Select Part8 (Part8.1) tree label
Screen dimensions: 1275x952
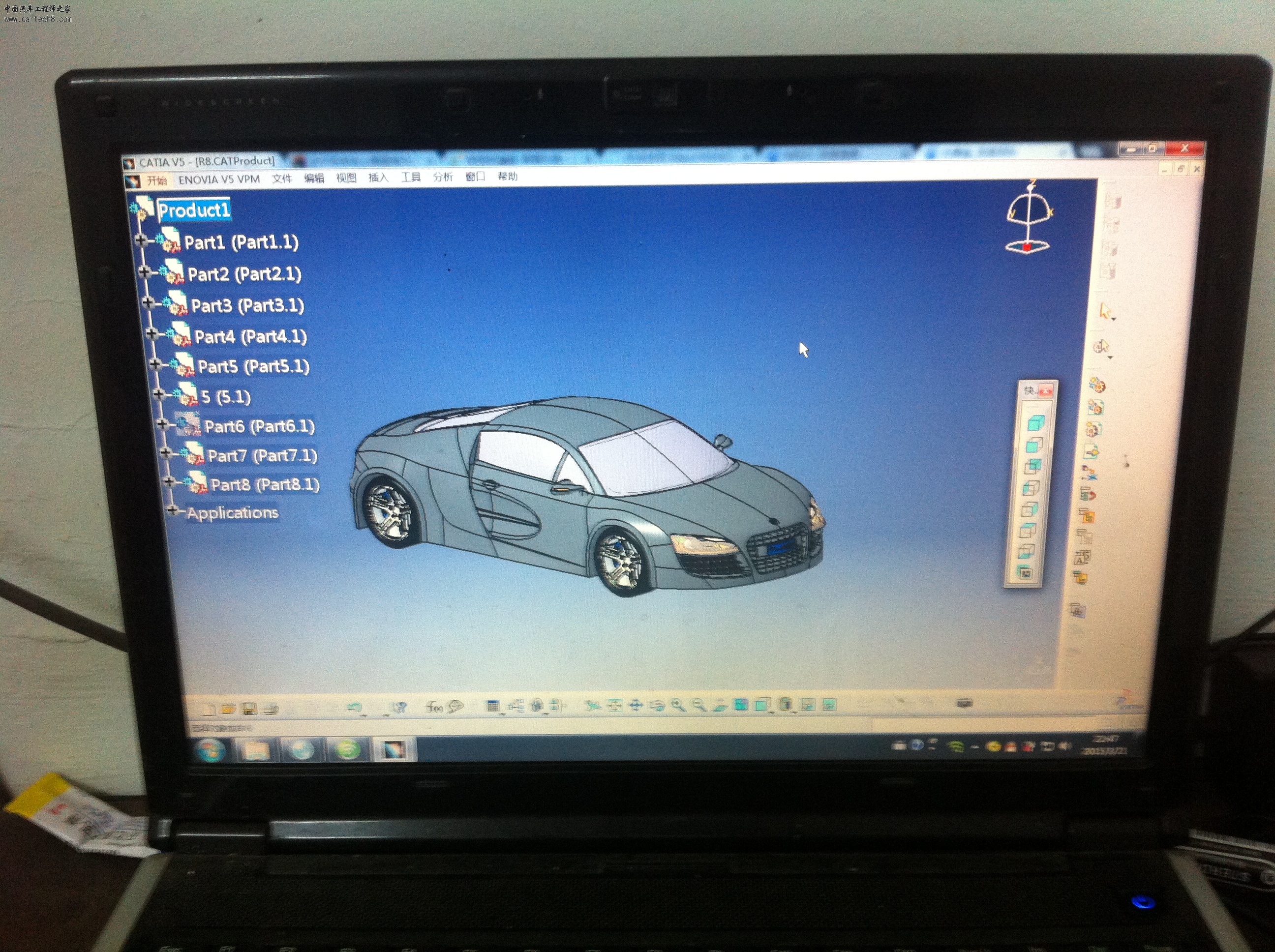pos(265,485)
